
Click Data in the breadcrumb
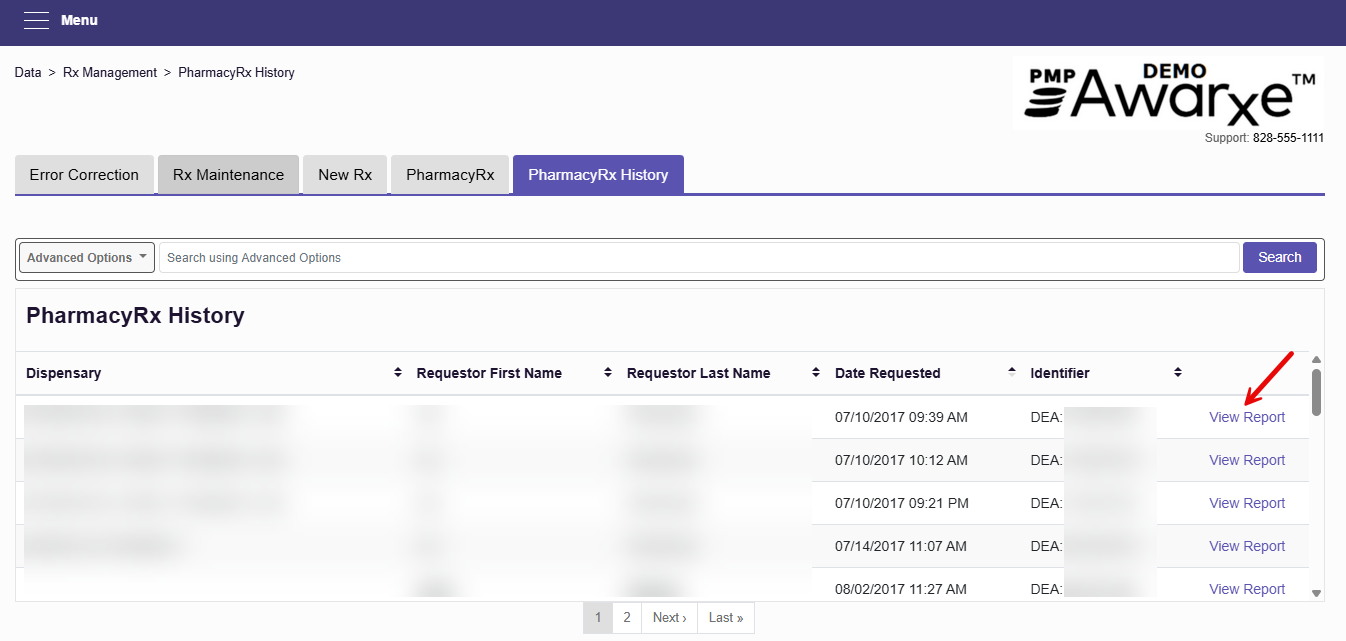[x=28, y=73]
